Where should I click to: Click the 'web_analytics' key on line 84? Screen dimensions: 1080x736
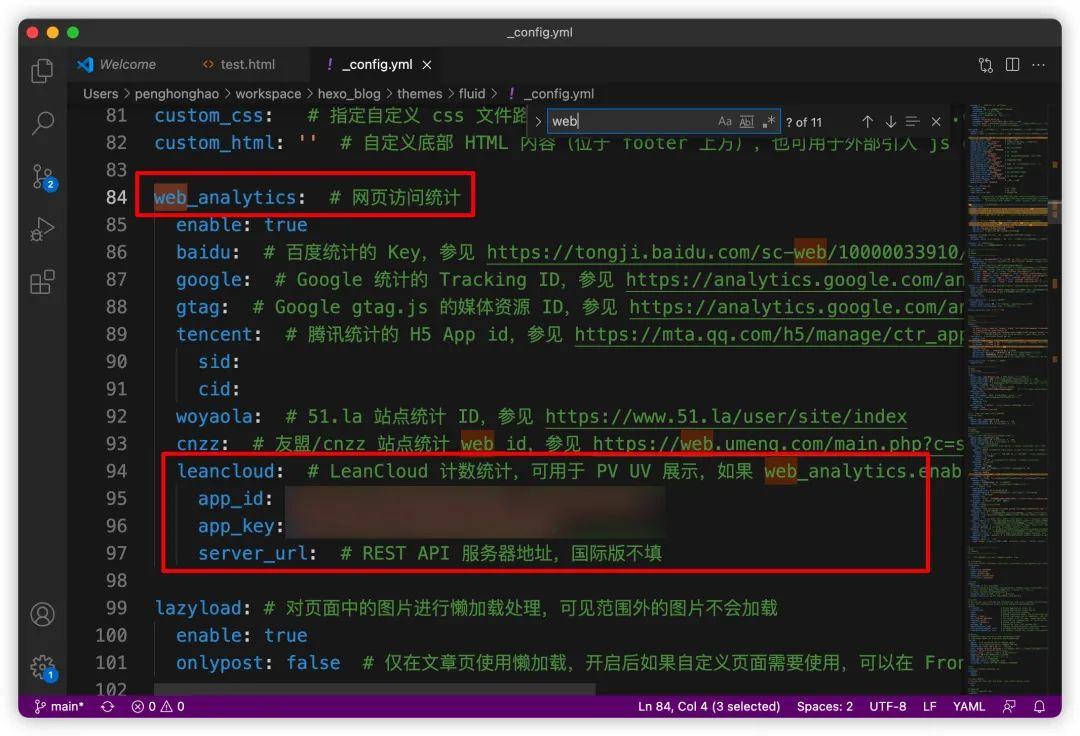tap(225, 198)
